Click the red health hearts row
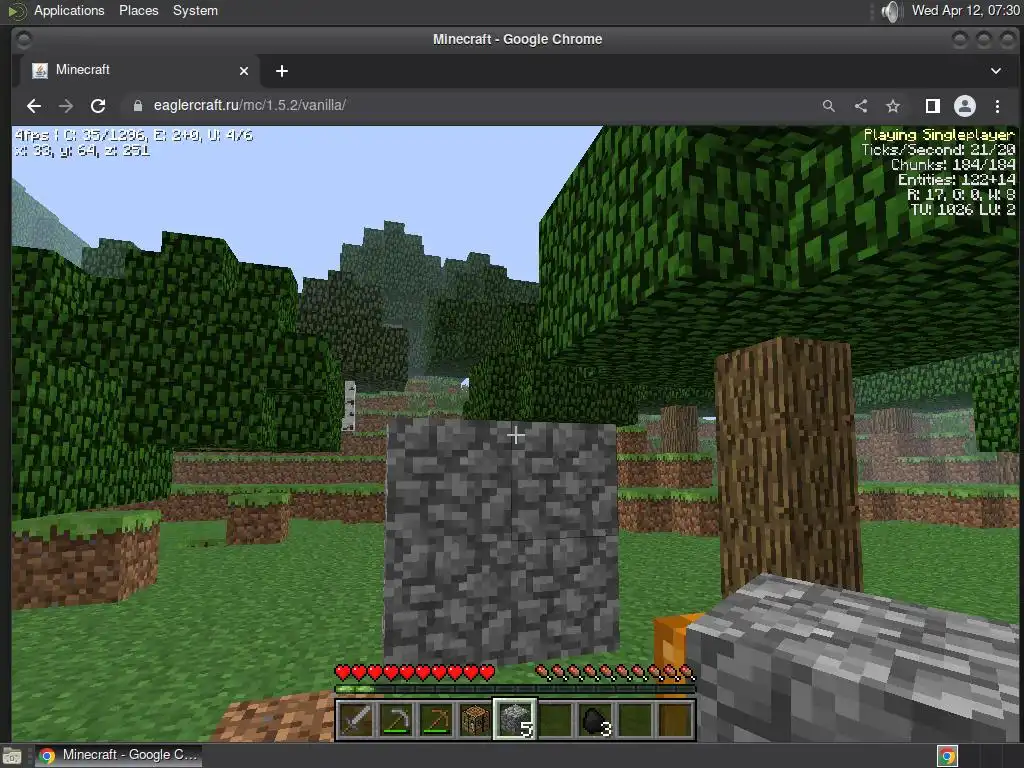The height and width of the screenshot is (768, 1024). 415,672
